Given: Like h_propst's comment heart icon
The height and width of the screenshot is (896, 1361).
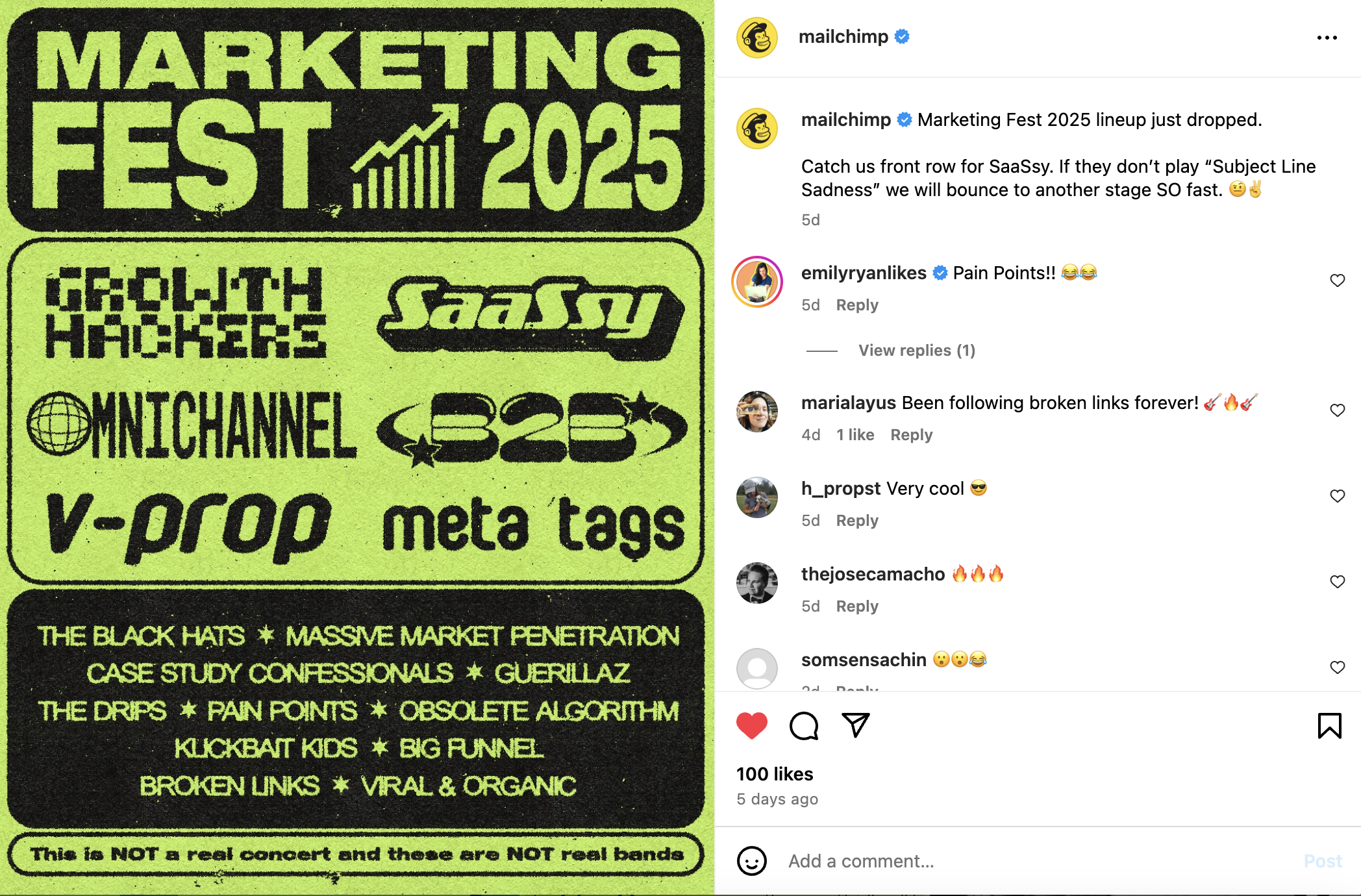Looking at the screenshot, I should 1337,496.
